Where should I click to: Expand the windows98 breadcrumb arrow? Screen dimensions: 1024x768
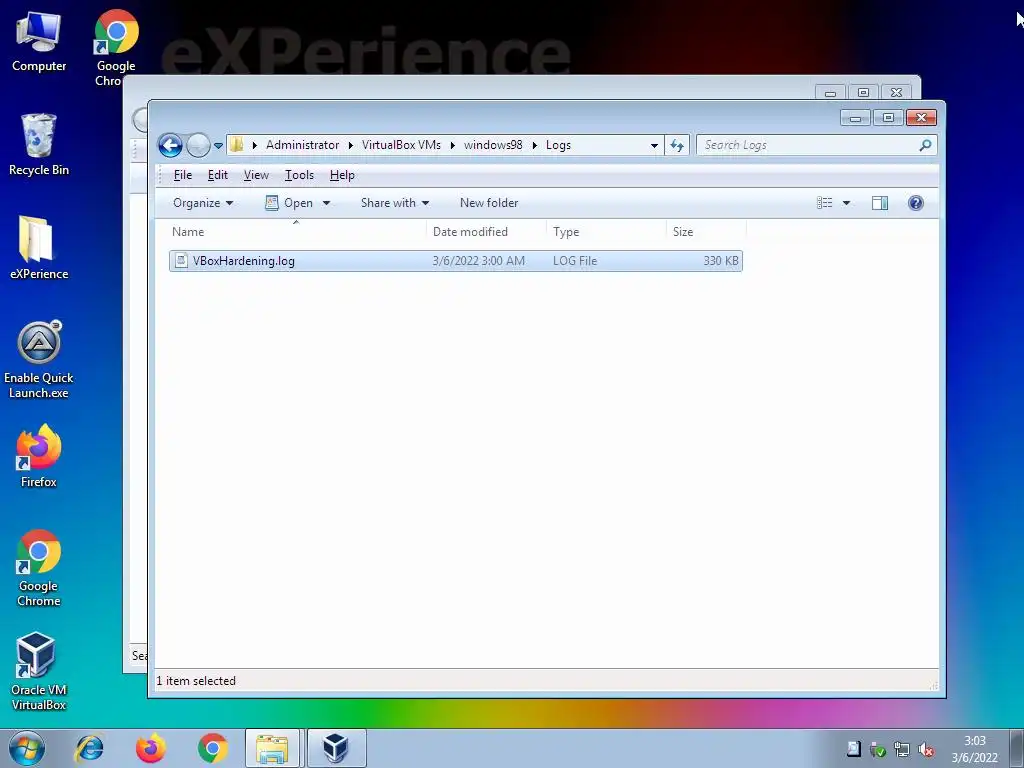coord(534,145)
